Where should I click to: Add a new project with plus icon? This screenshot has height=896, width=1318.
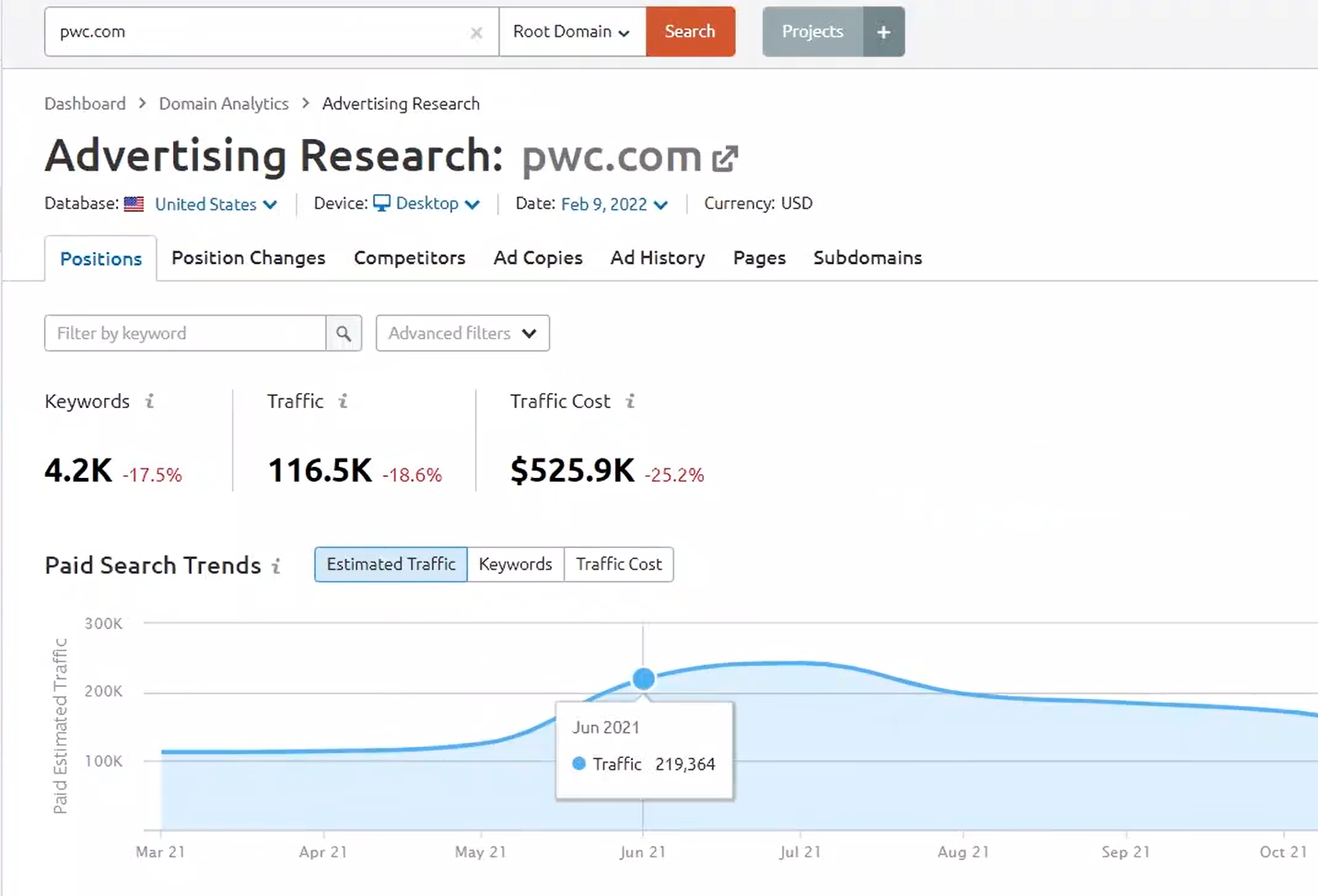point(883,32)
